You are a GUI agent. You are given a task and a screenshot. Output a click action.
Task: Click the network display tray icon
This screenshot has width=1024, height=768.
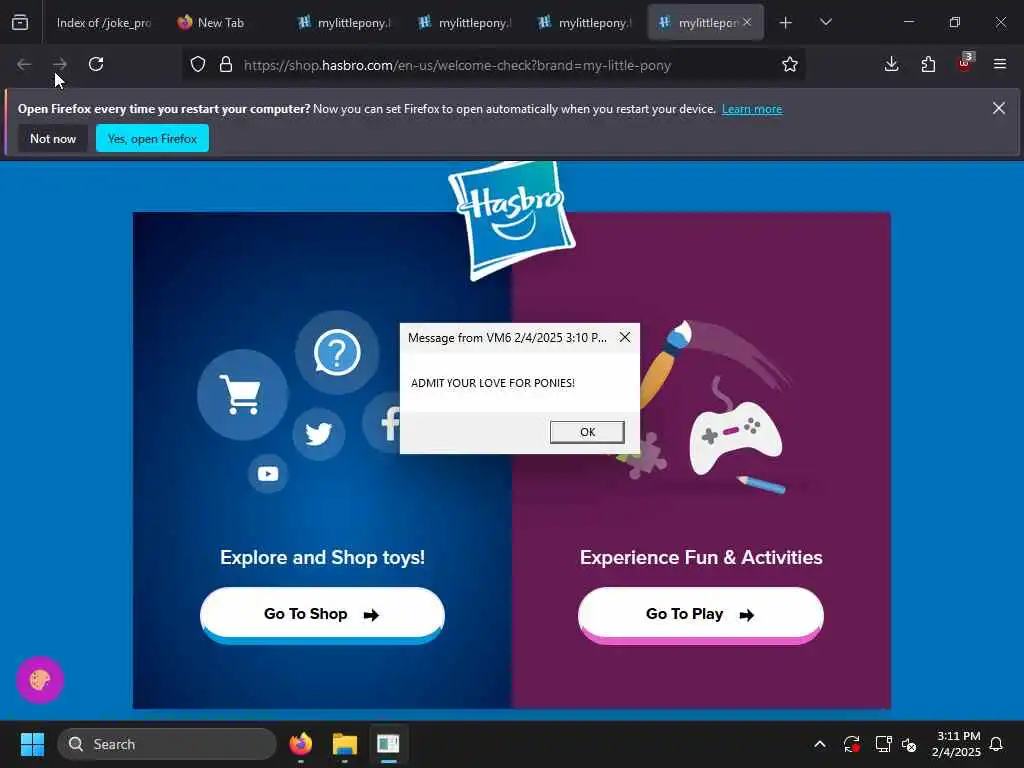(x=883, y=744)
